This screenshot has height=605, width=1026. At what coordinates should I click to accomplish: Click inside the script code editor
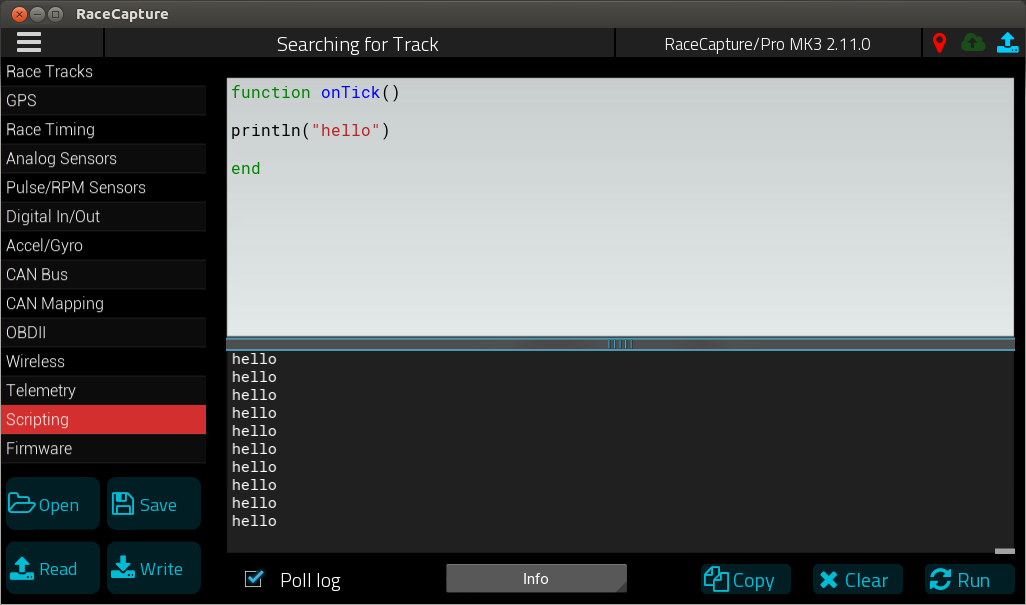click(620, 207)
